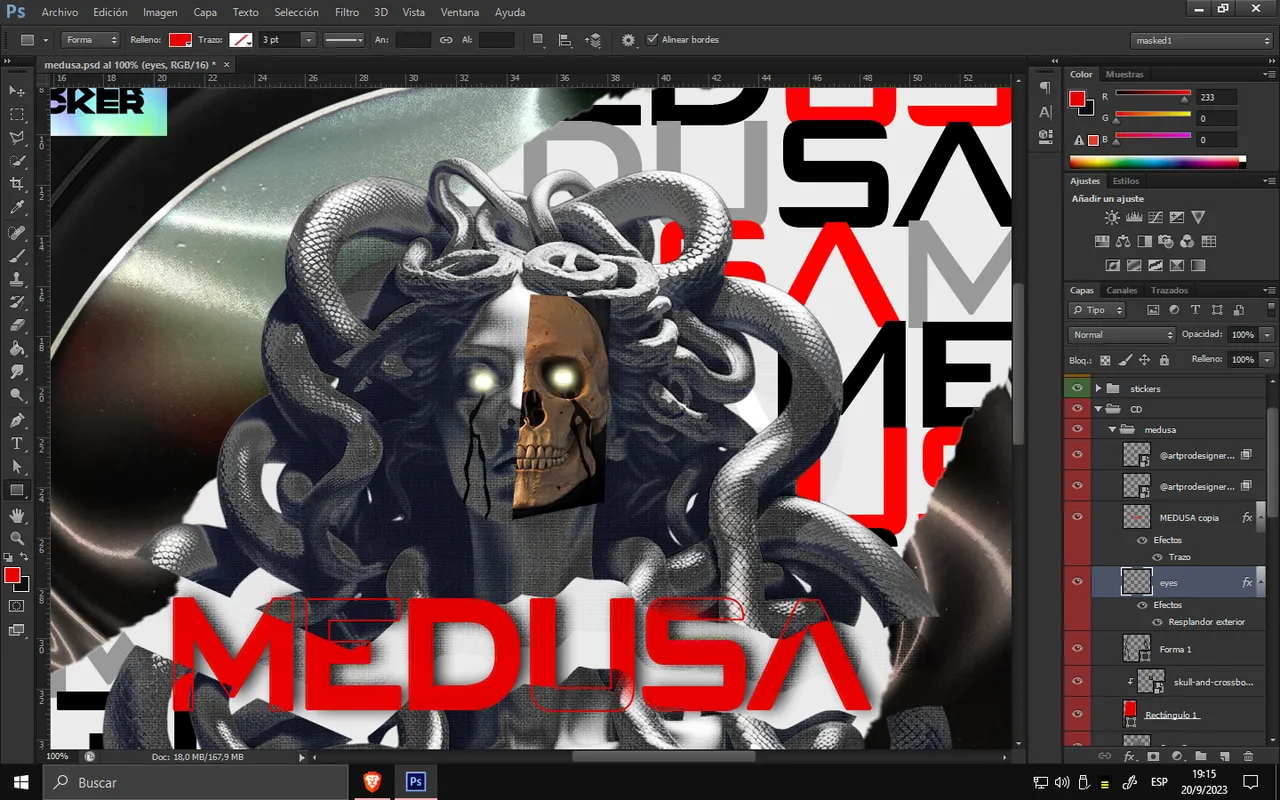Click the Windows Buscar search box
Image resolution: width=1280 pixels, height=800 pixels.
195,782
